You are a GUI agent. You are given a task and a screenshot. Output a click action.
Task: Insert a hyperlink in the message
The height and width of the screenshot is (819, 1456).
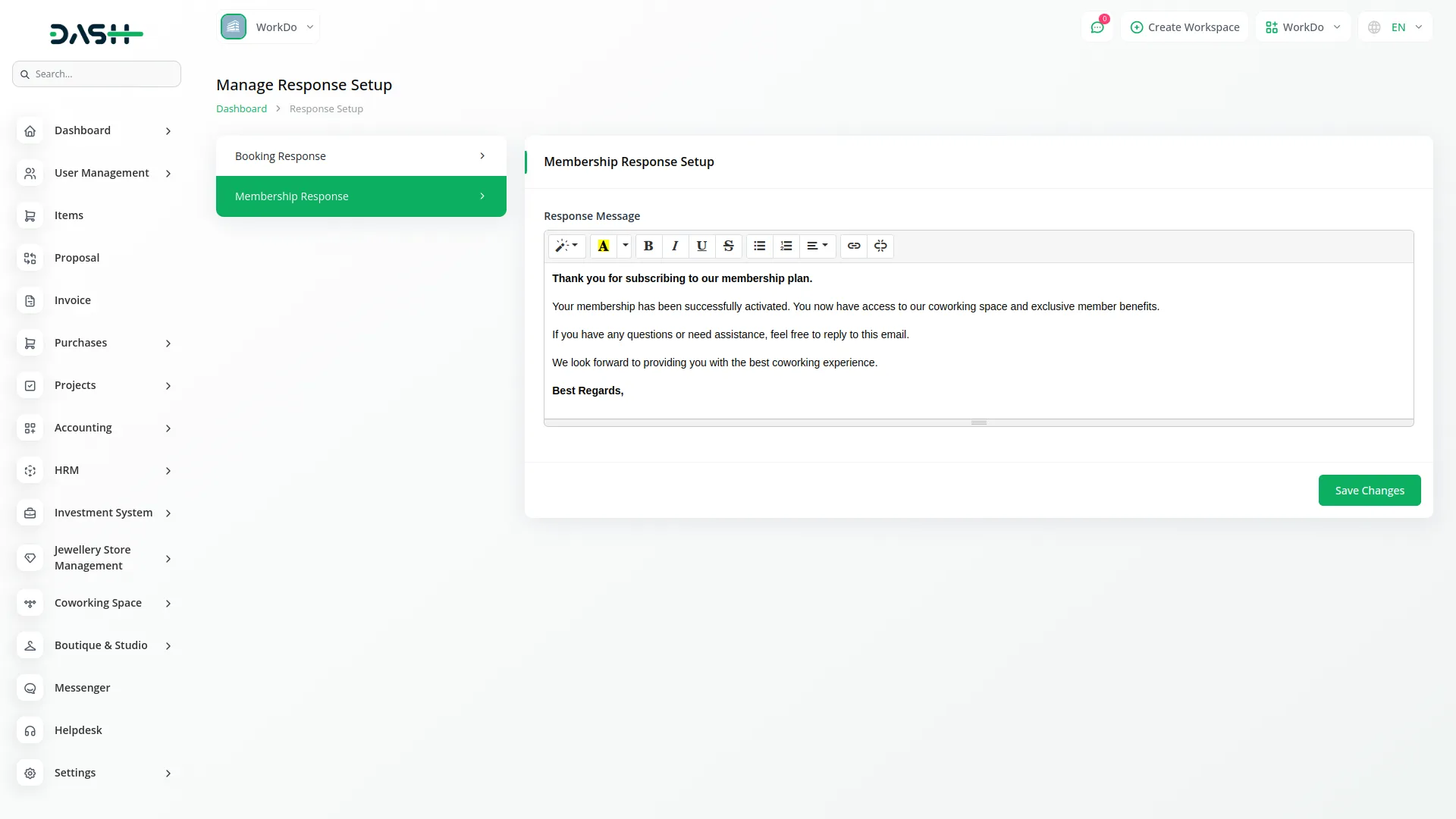pyautogui.click(x=854, y=246)
